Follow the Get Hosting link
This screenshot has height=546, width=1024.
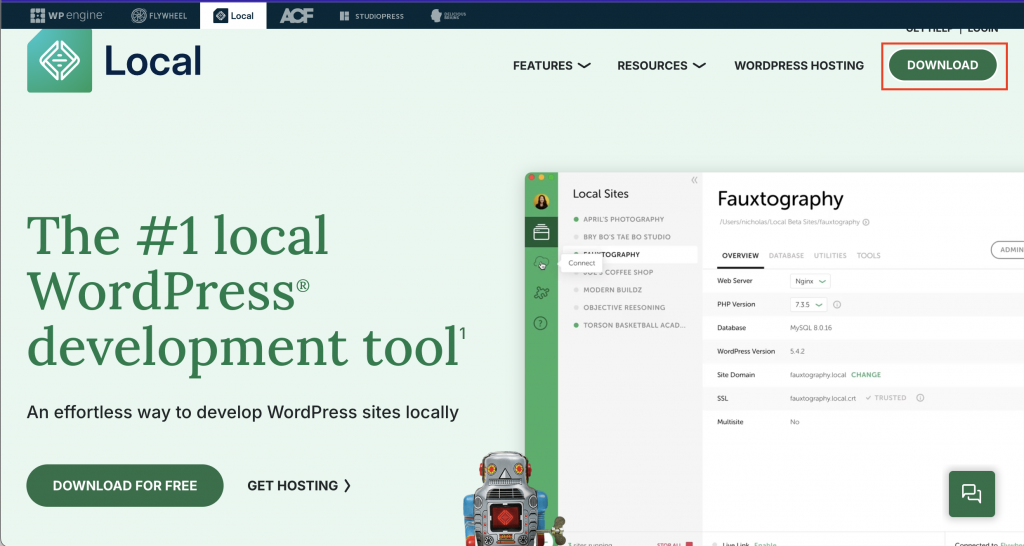(299, 485)
